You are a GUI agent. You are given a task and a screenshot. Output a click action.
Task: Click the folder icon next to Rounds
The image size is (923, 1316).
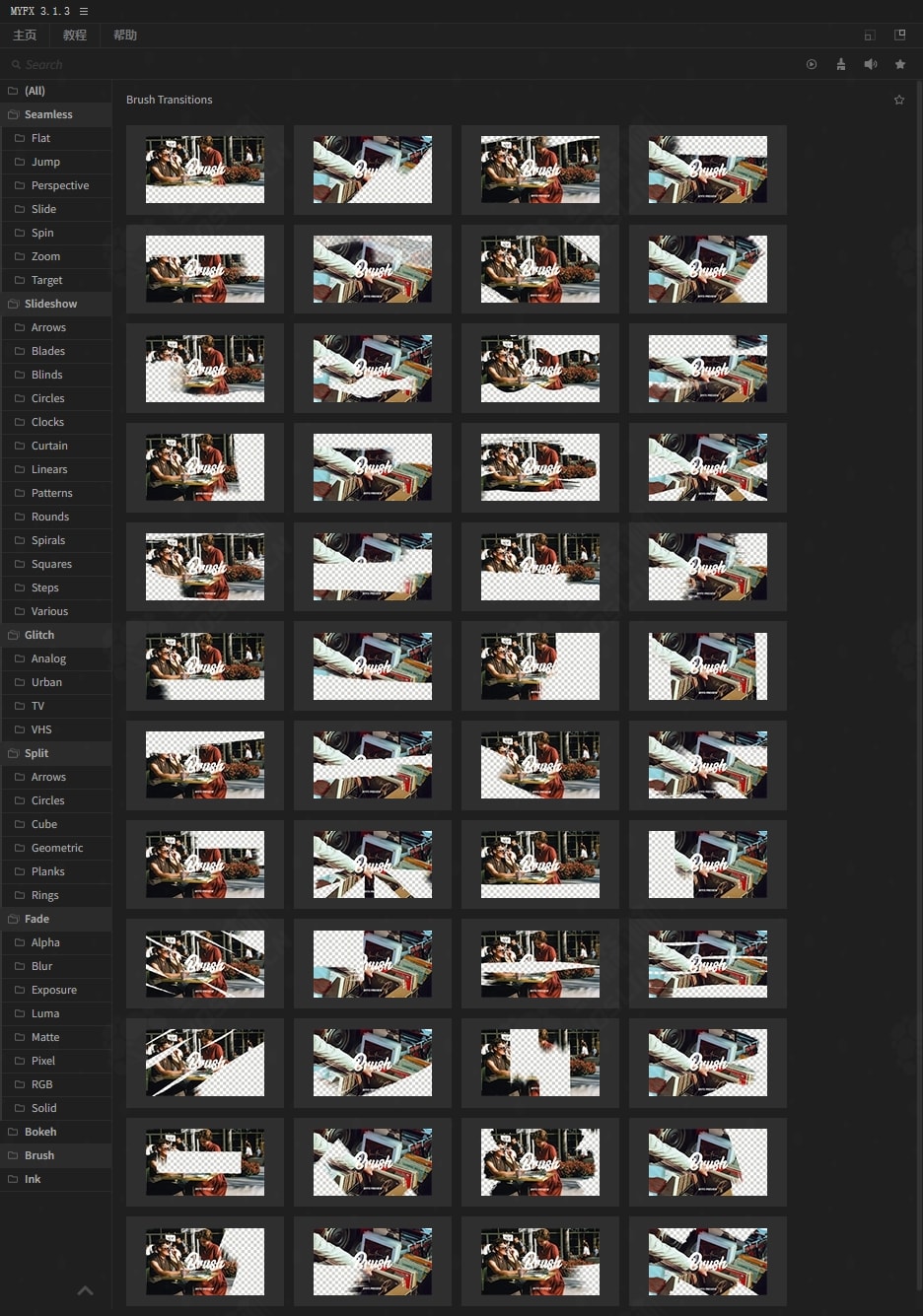point(20,517)
